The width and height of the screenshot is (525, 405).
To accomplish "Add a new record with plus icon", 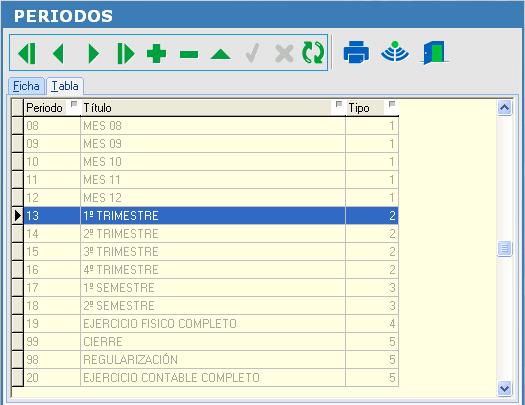I will (x=156, y=53).
